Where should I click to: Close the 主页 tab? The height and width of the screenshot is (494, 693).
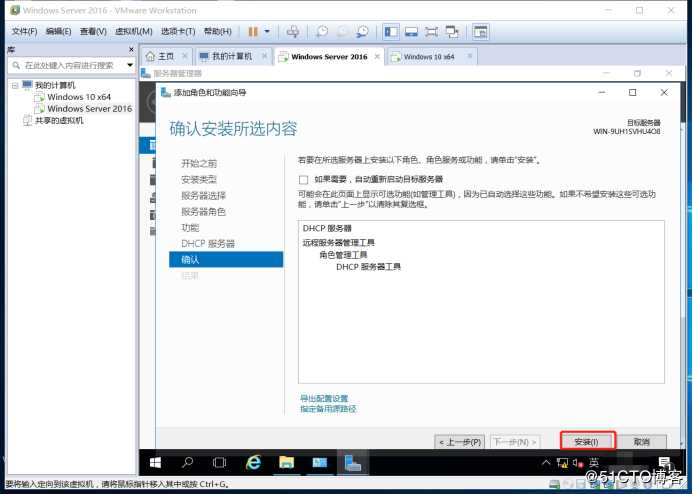(185, 56)
